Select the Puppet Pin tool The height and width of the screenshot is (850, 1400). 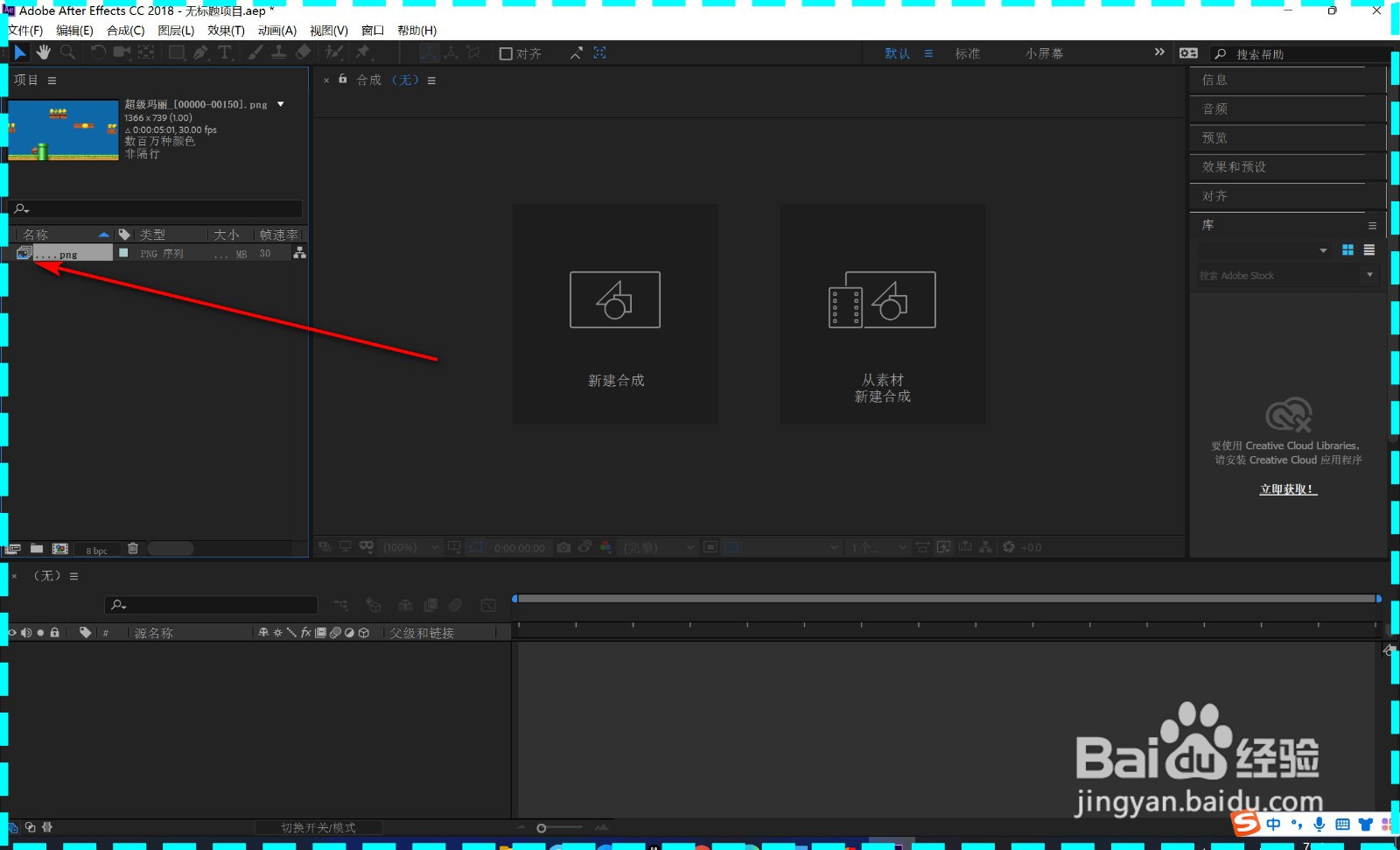click(x=362, y=53)
